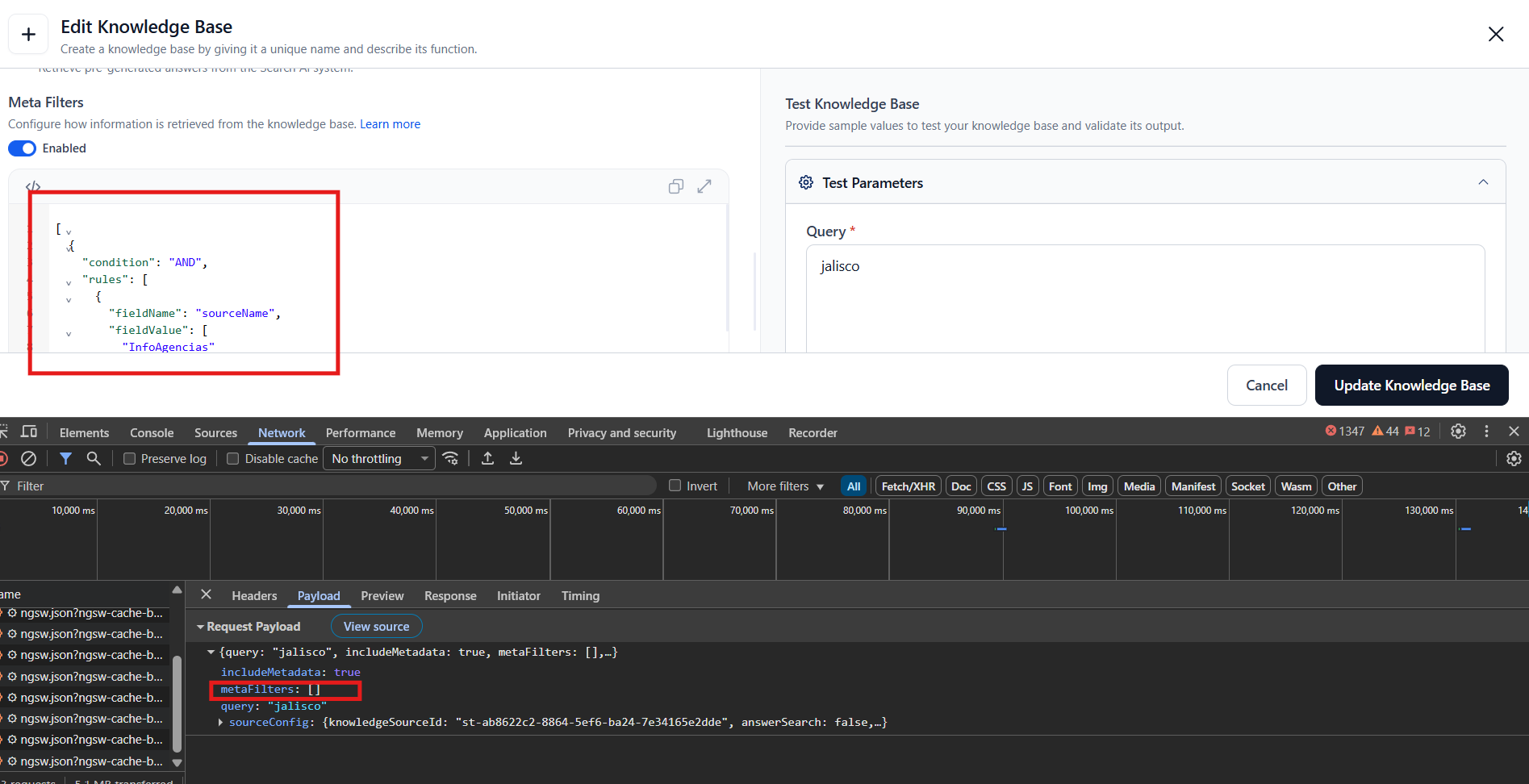The width and height of the screenshot is (1529, 784).
Task: Open DevTools settings gear
Action: [1458, 432]
